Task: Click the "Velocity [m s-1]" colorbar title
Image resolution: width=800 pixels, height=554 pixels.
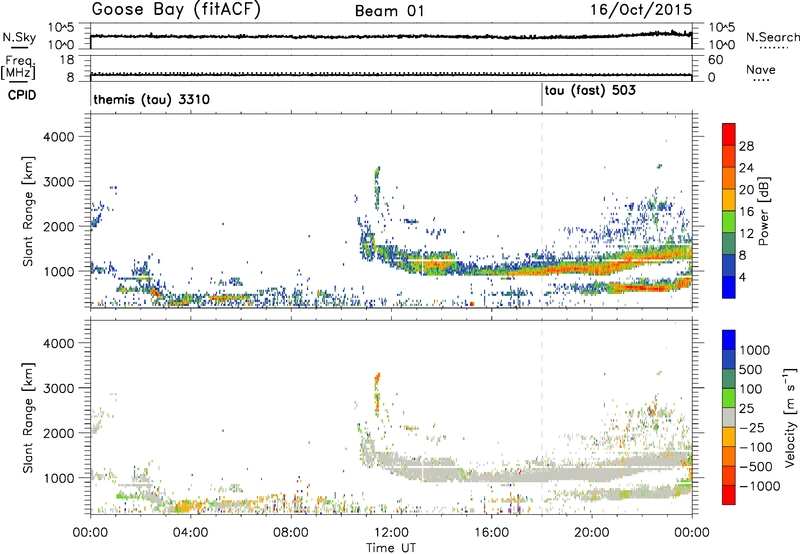Action: [x=790, y=417]
